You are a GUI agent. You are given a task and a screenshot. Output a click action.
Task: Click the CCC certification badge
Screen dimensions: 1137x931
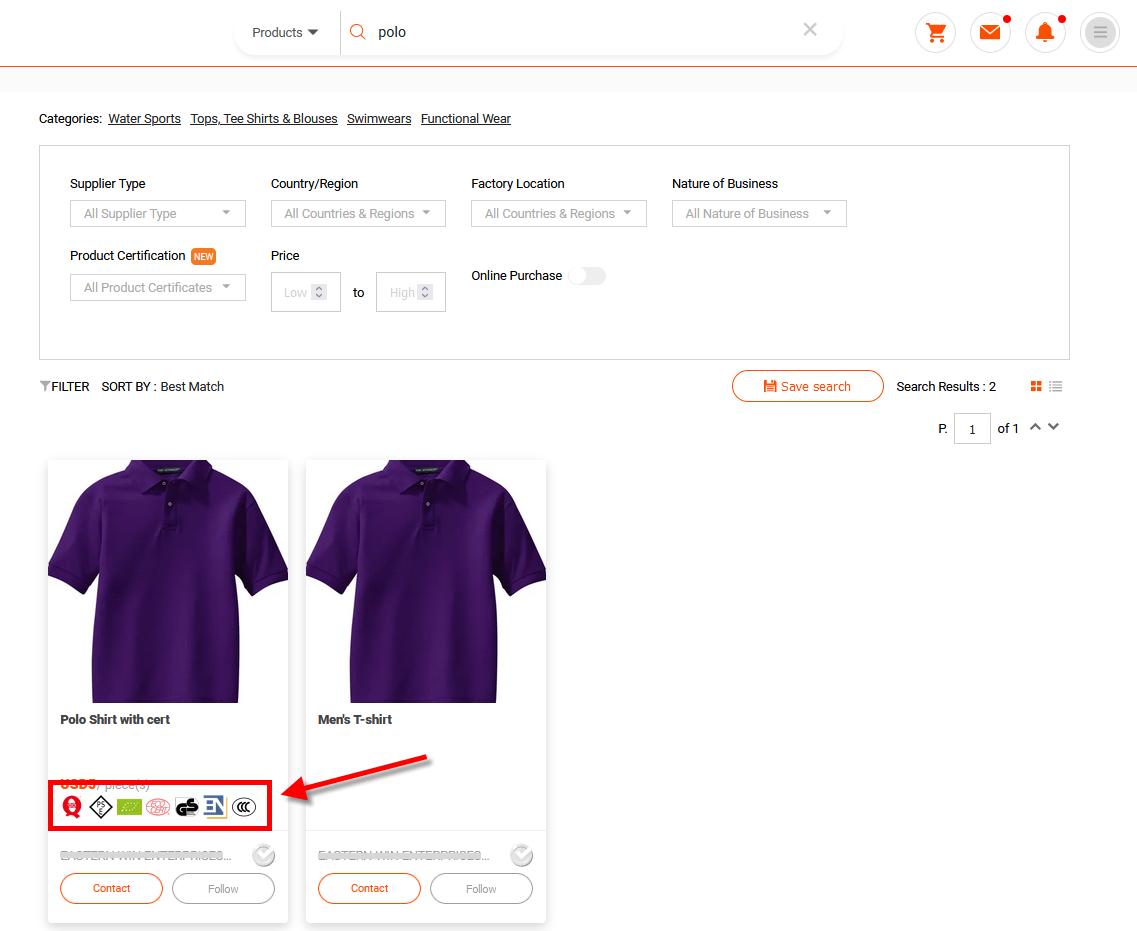coord(244,806)
